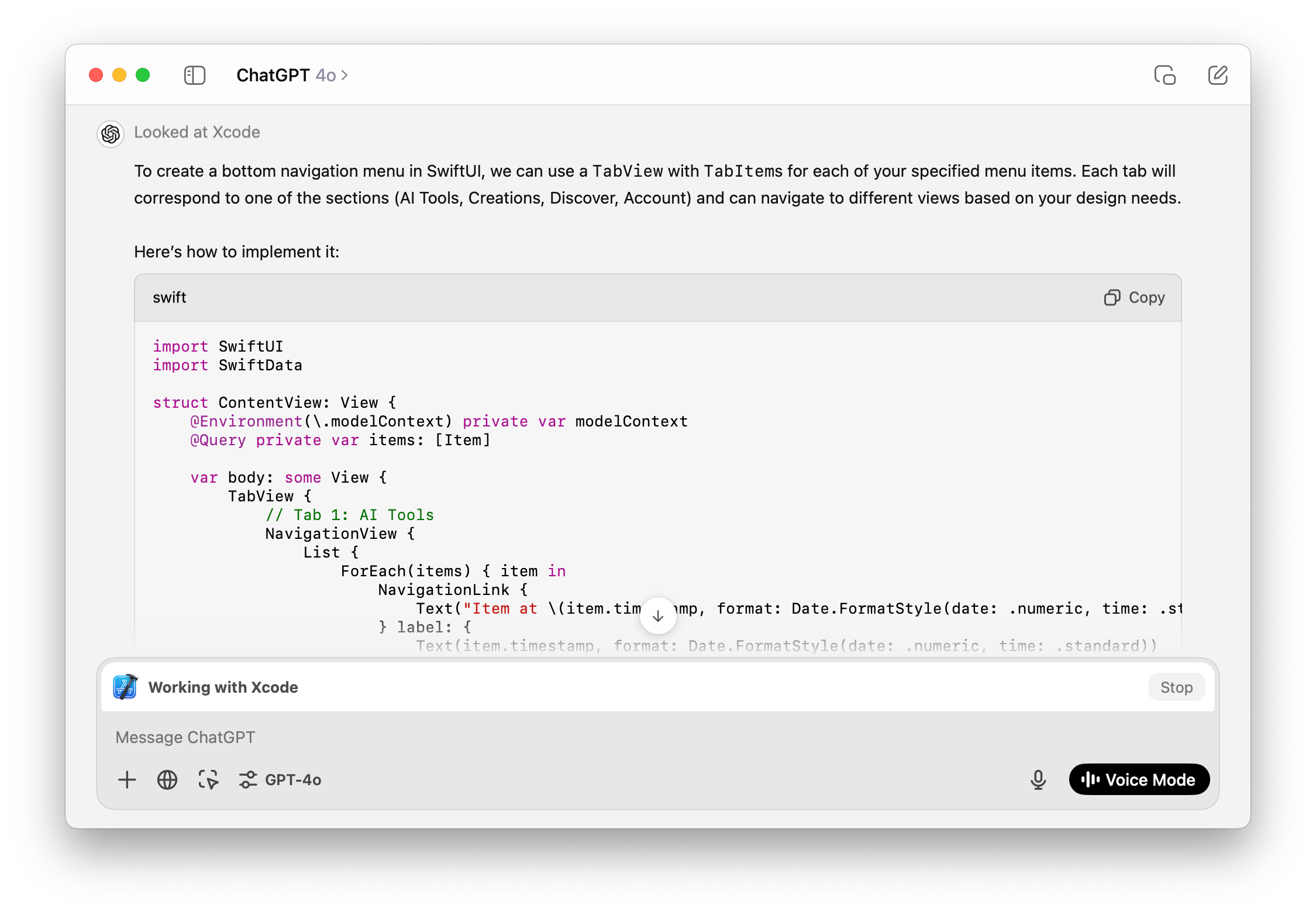Click the Xcode app icon
The image size is (1316, 915).
tap(125, 687)
